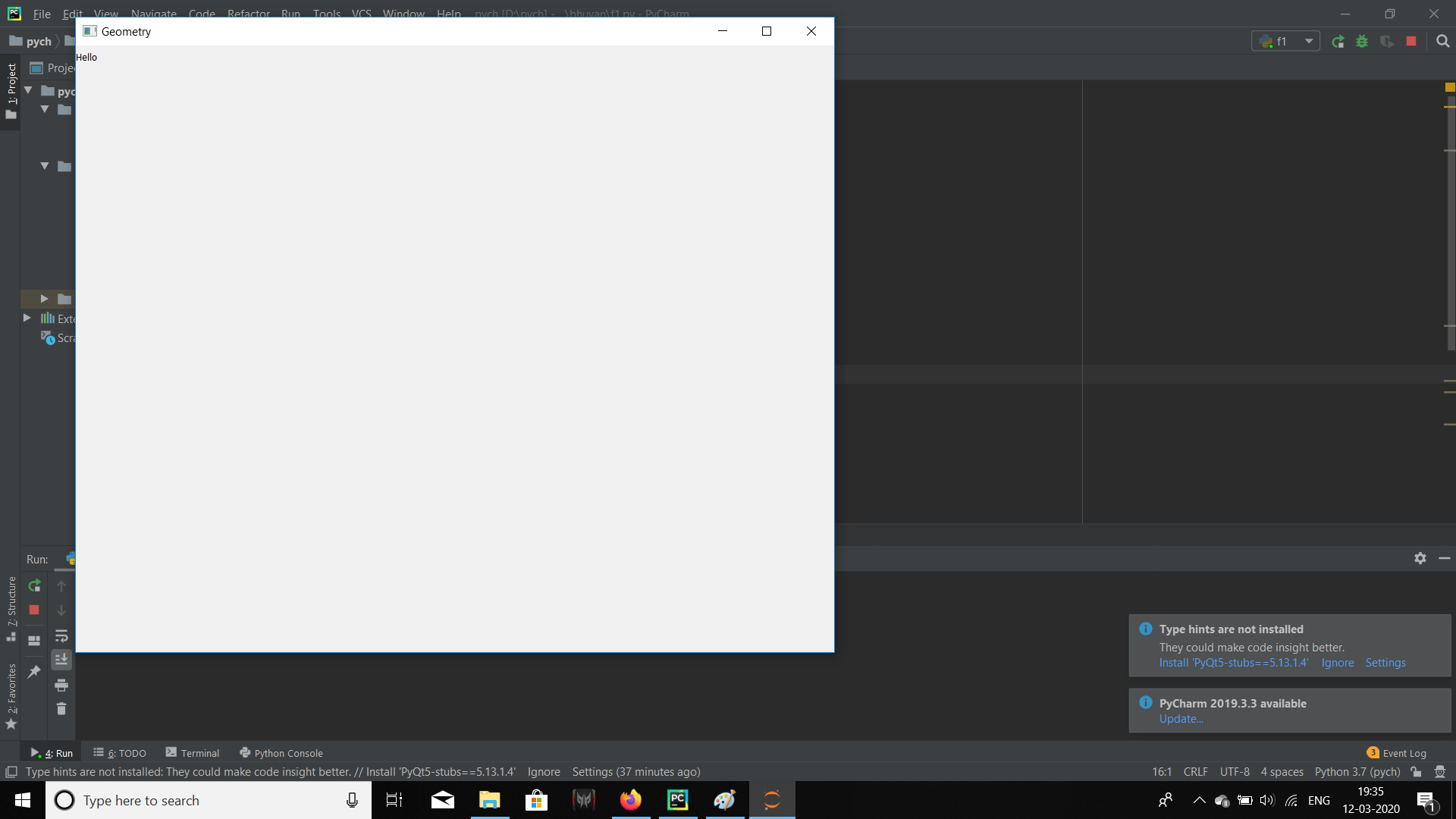Clear Run output with the trash icon
1456x819 pixels.
61,709
